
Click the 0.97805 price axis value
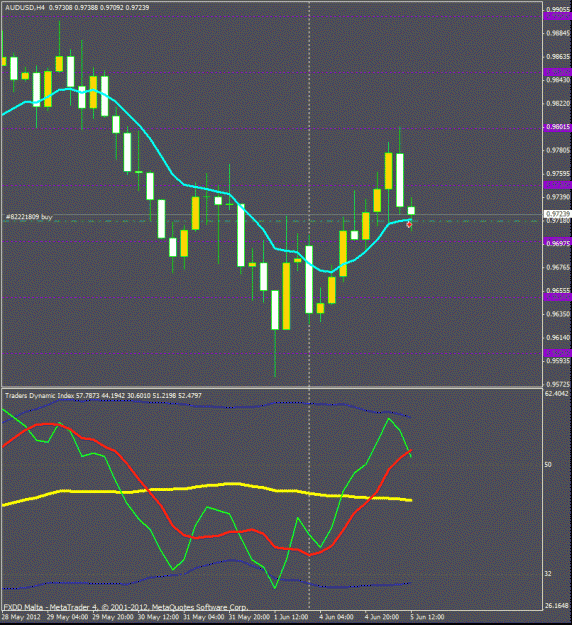click(558, 150)
